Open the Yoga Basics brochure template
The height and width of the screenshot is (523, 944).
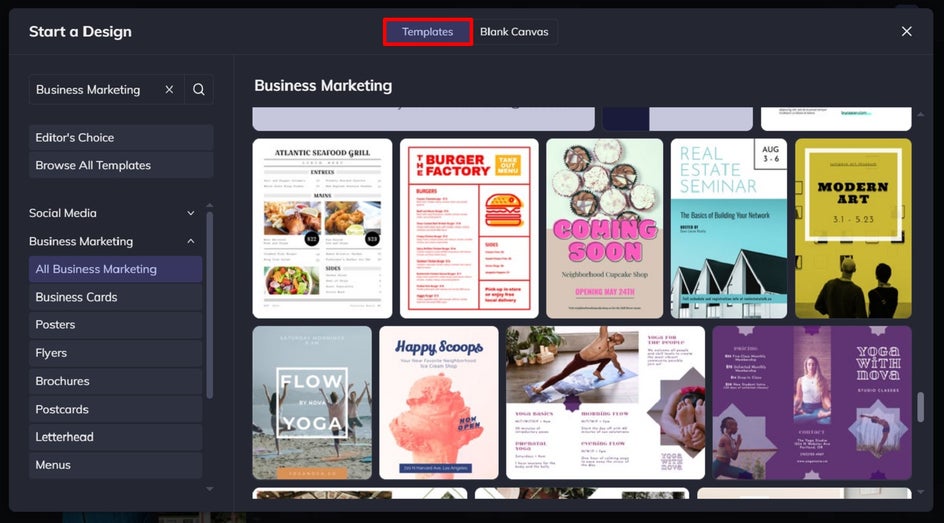605,403
